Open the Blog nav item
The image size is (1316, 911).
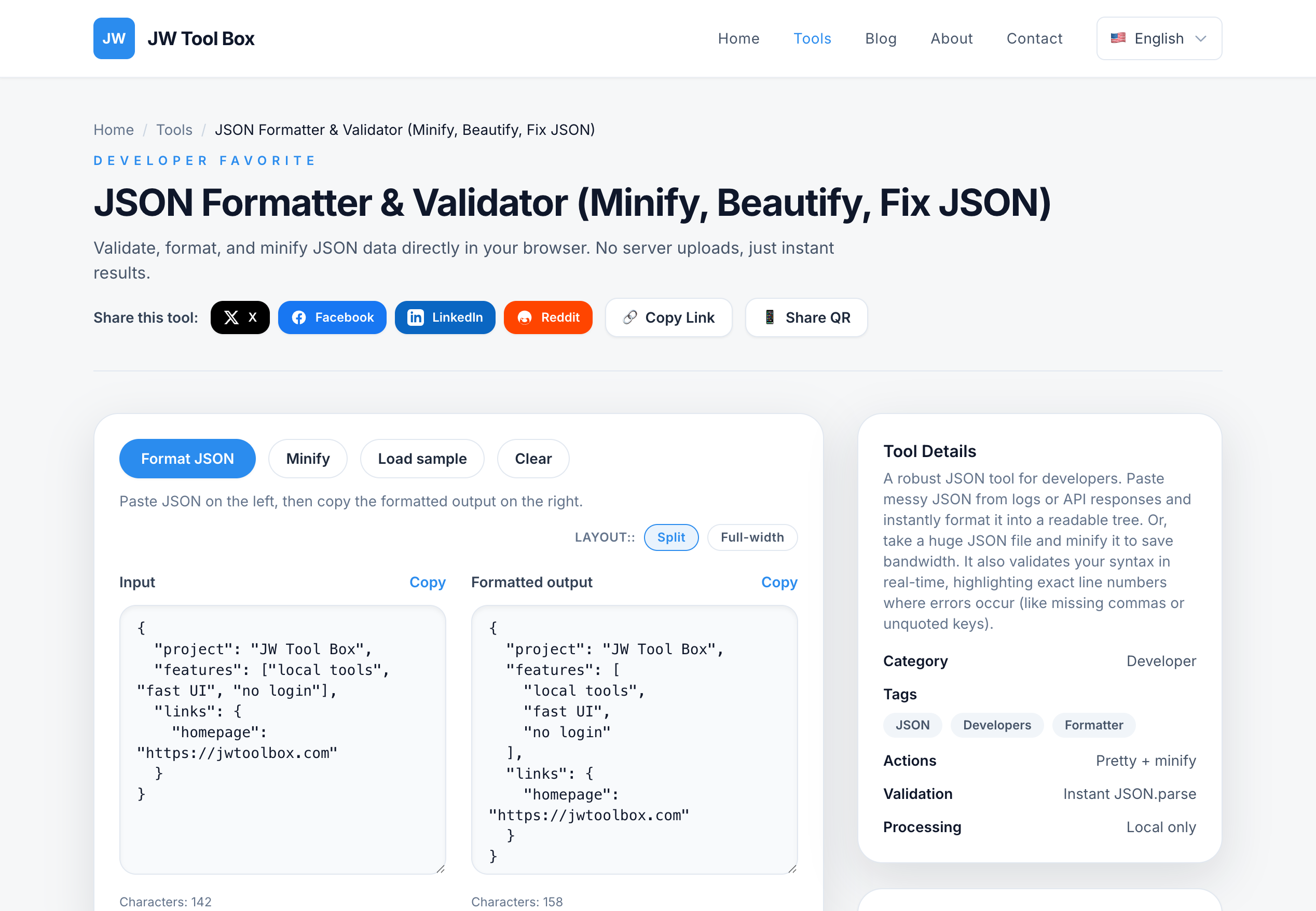(881, 38)
